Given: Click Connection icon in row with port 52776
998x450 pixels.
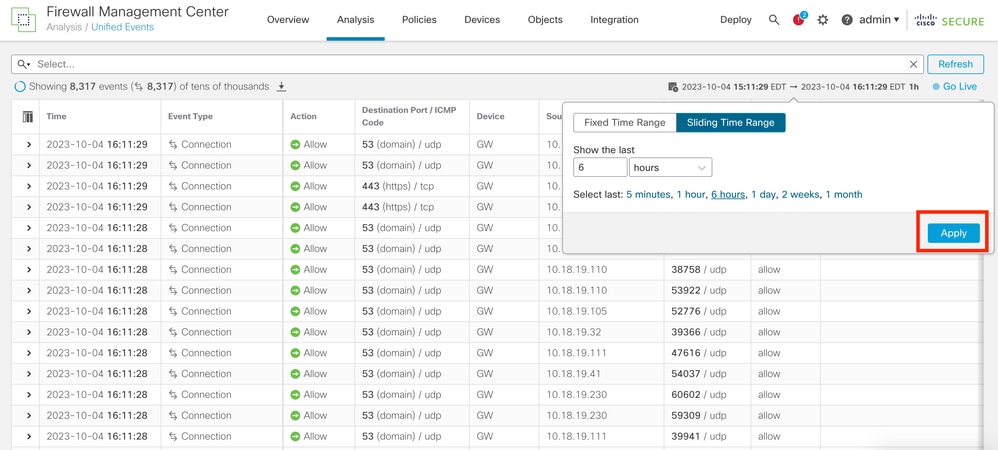Looking at the screenshot, I should click(172, 311).
